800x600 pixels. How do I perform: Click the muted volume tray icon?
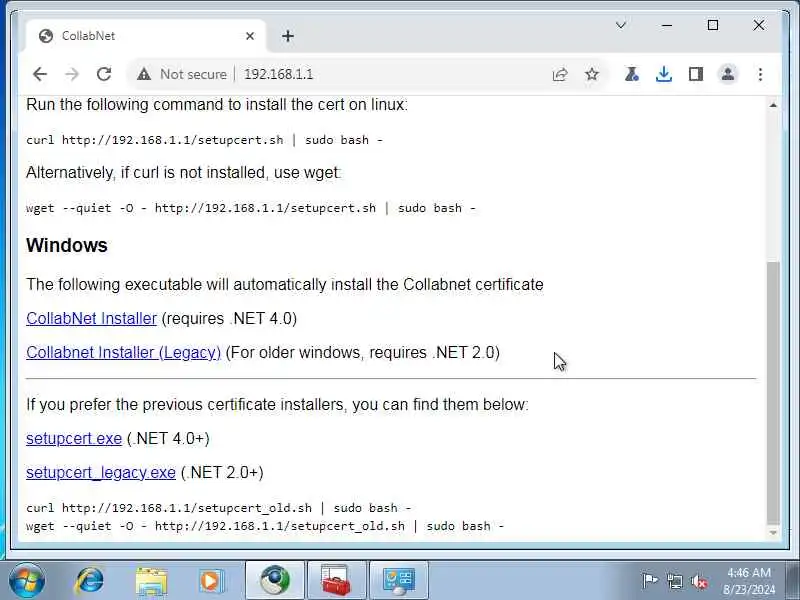coord(699,581)
